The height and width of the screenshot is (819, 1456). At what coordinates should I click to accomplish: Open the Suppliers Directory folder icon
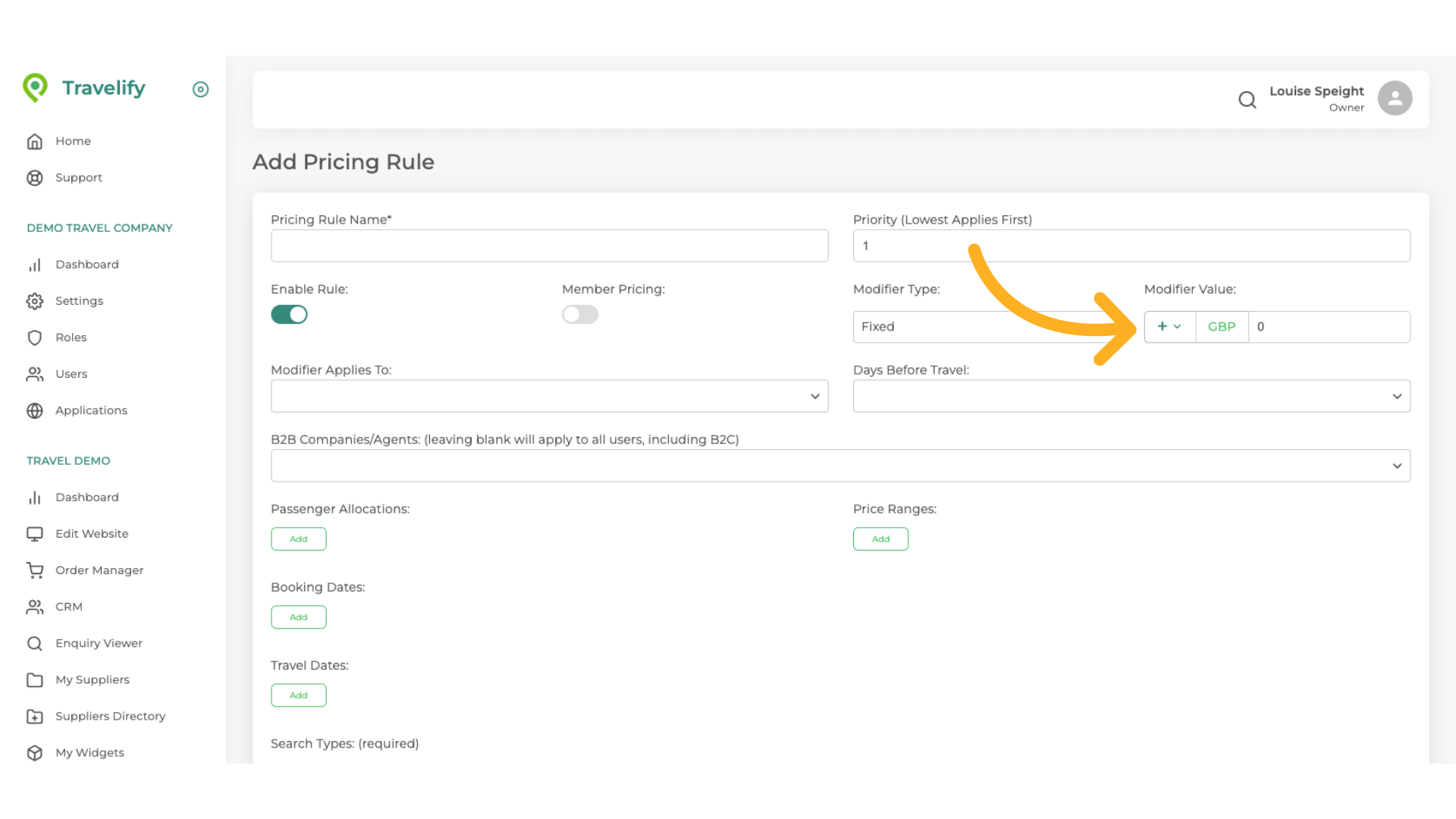click(x=35, y=717)
